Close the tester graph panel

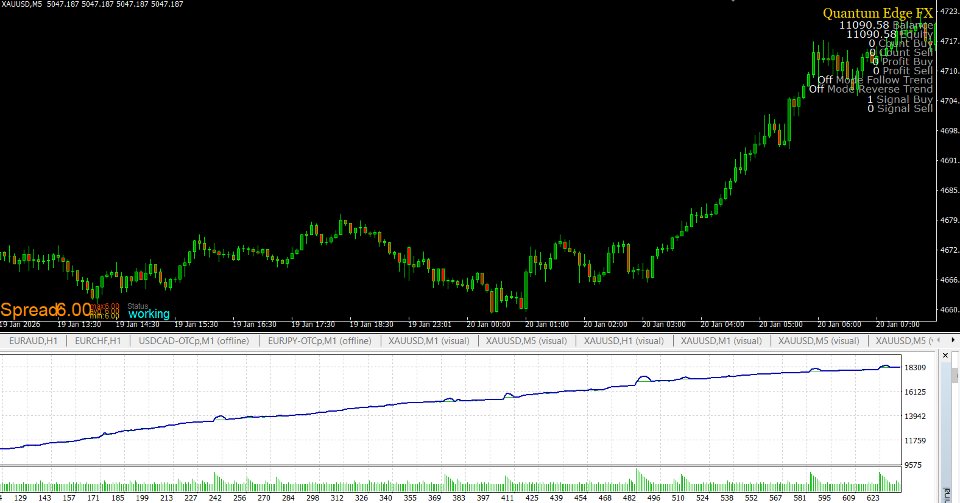tap(945, 355)
